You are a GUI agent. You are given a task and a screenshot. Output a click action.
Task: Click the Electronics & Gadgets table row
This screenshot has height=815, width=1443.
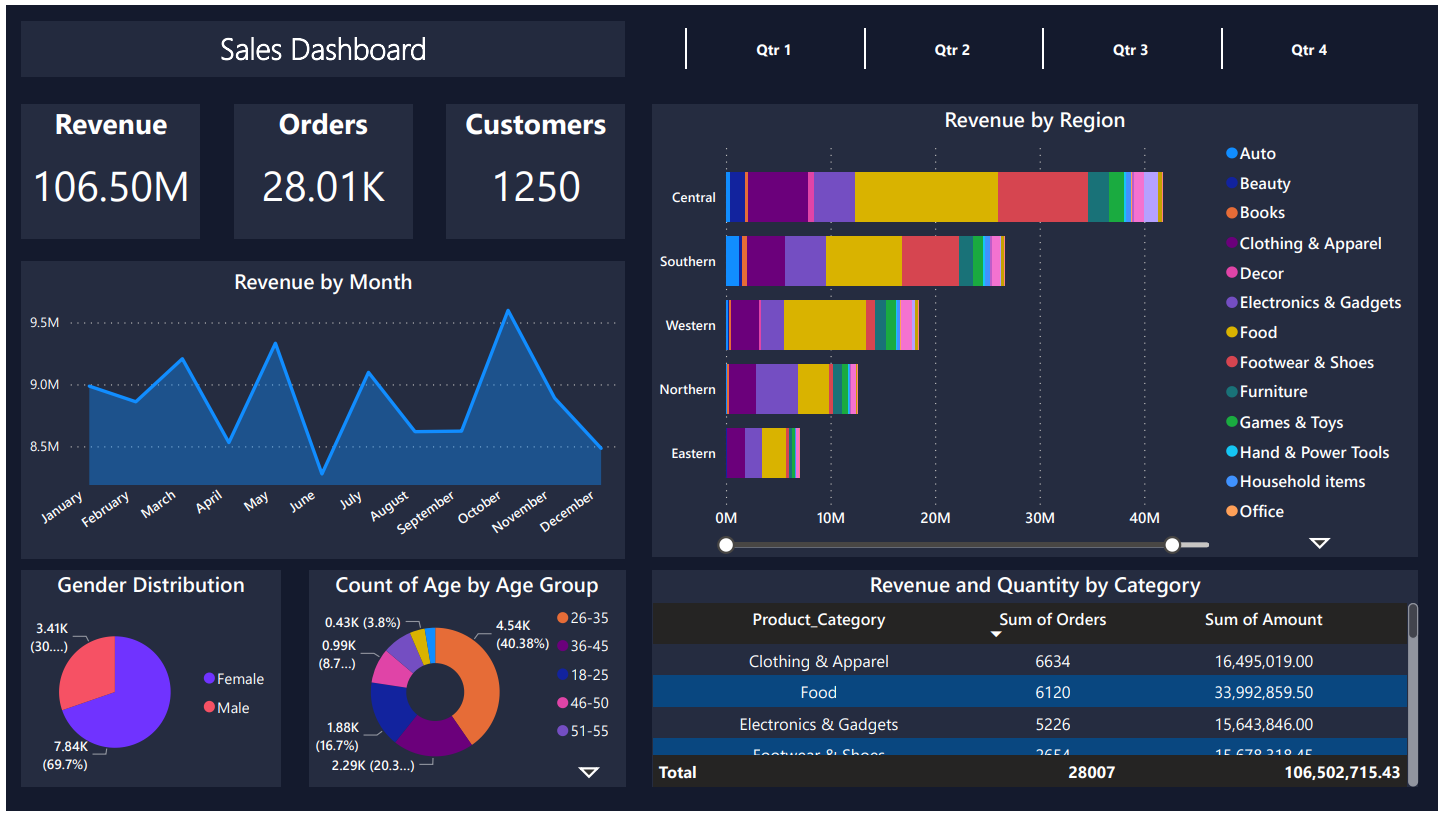click(x=1029, y=724)
